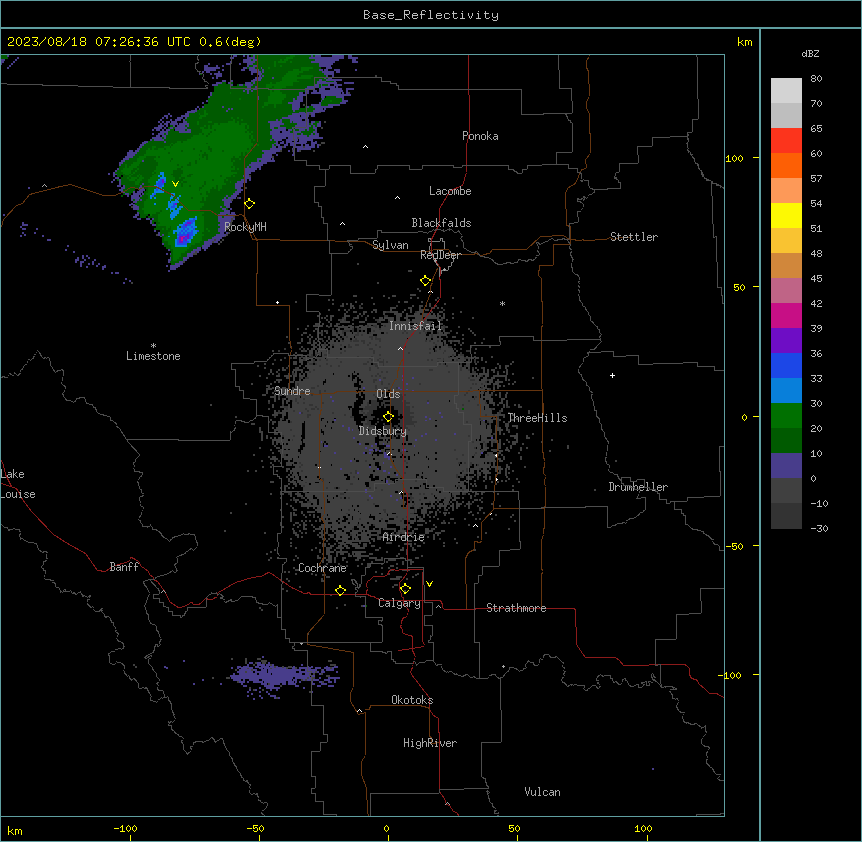
Task: Click the purple 36-39 dBZ legend swatch
Action: point(786,341)
